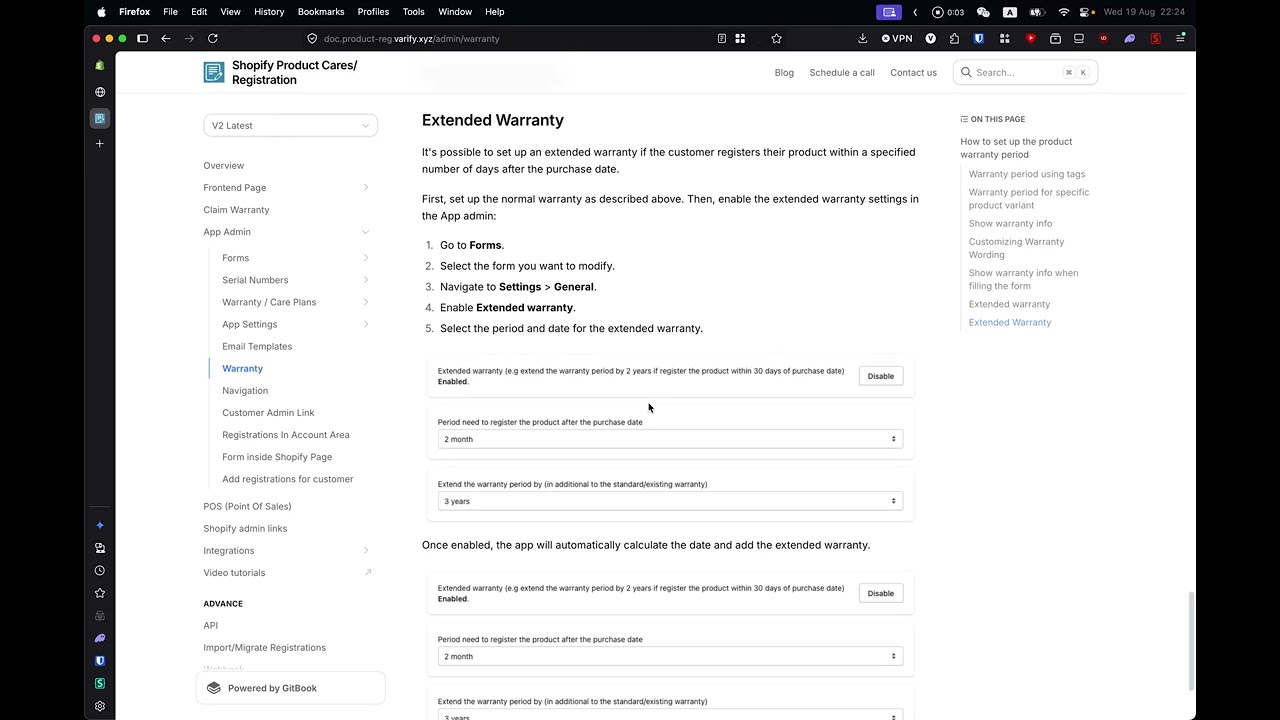Expand the App Settings submenu chevron
This screenshot has height=720, width=1280.
coord(366,324)
